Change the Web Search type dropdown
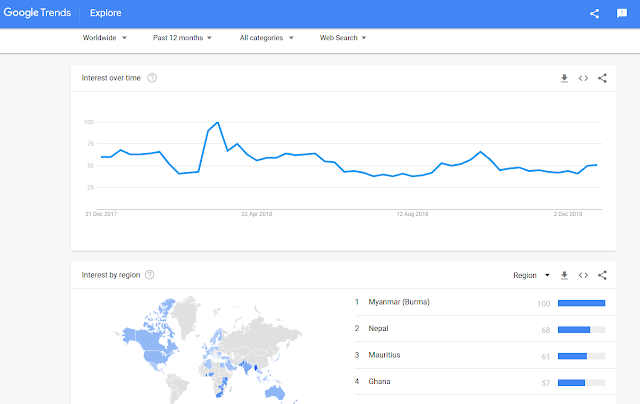640x404 pixels. 342,38
